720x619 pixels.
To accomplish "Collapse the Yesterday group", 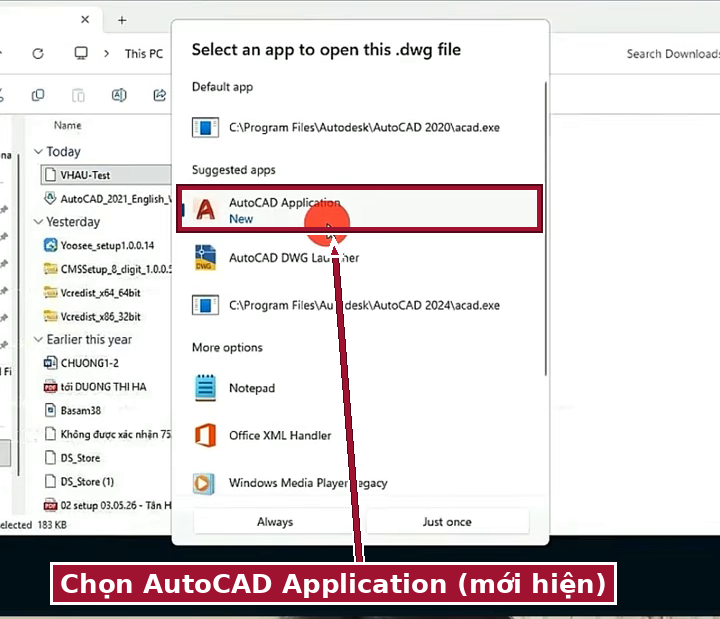I will point(39,222).
